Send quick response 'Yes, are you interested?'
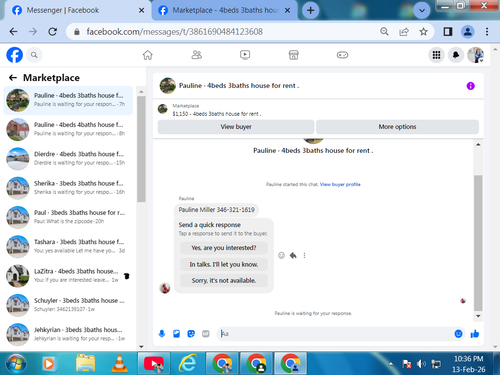This screenshot has width=500, height=375. point(224,248)
